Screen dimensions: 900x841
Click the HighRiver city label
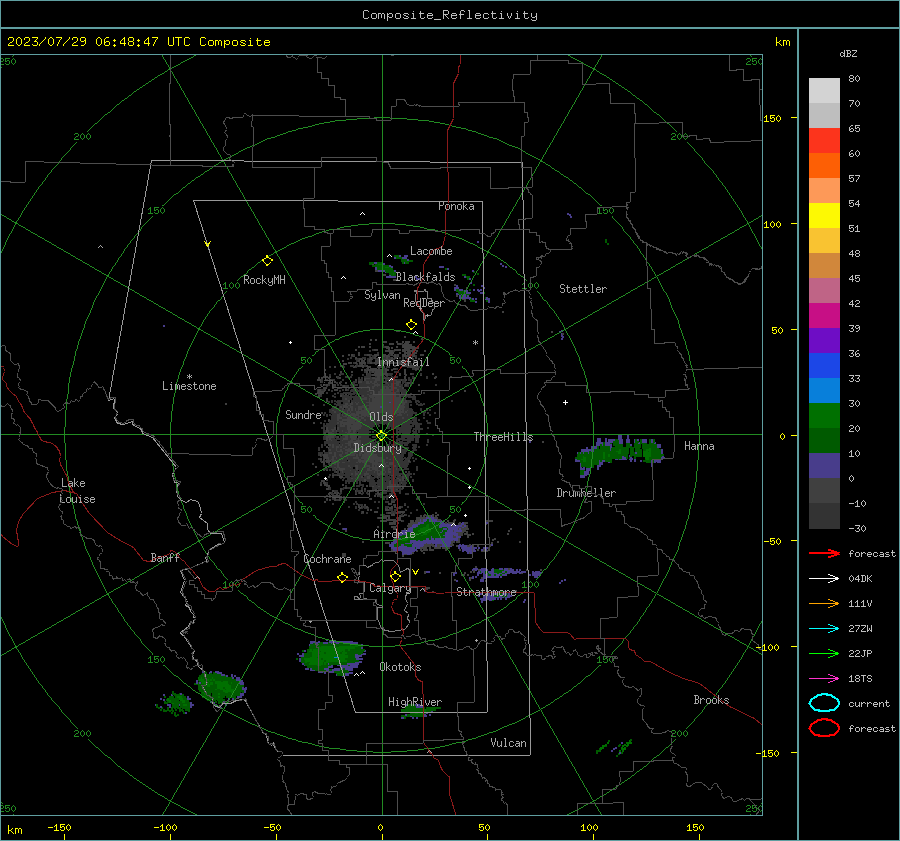tap(415, 702)
